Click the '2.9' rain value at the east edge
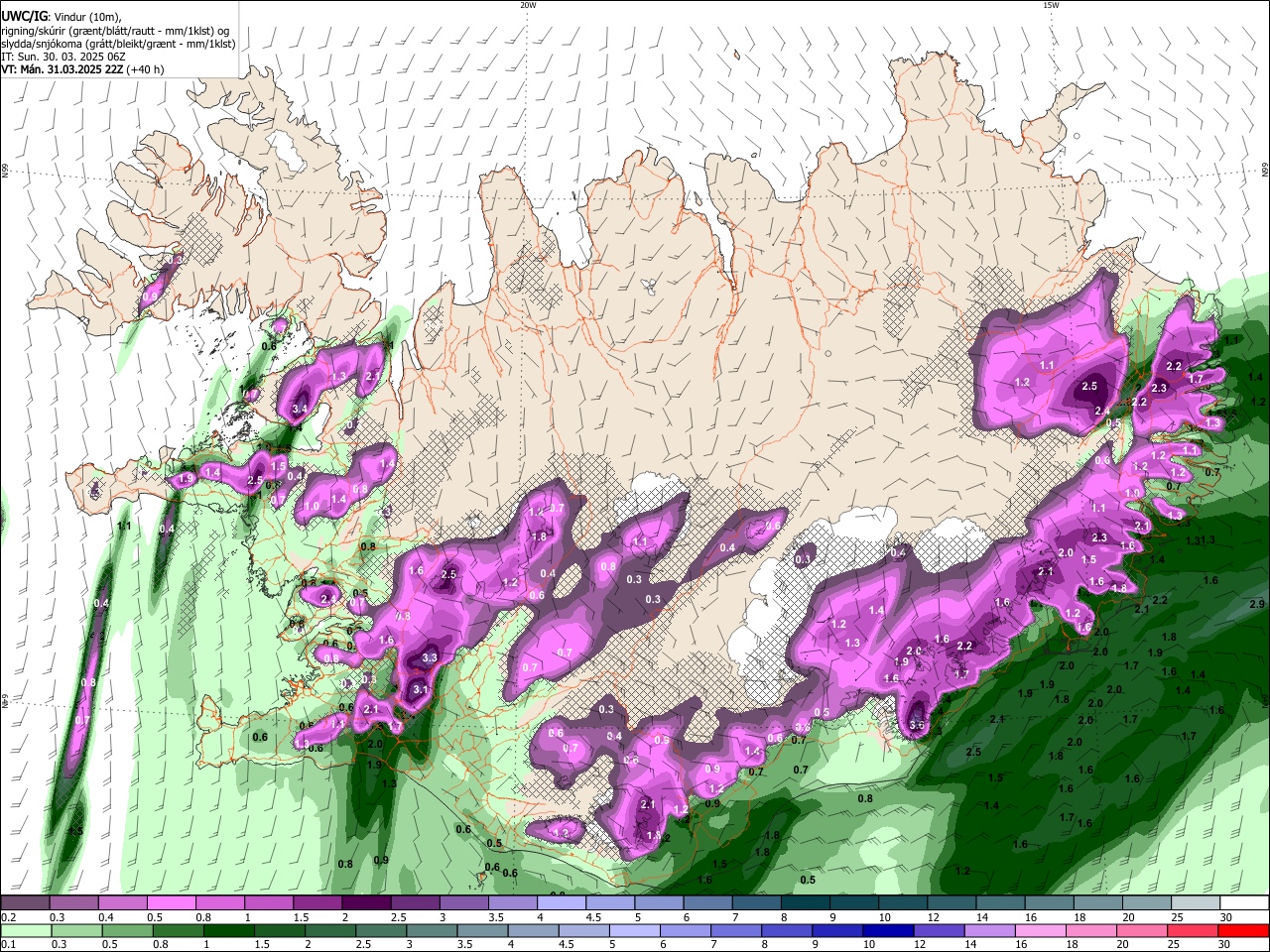Viewport: 1270px width, 952px height. tap(1256, 603)
